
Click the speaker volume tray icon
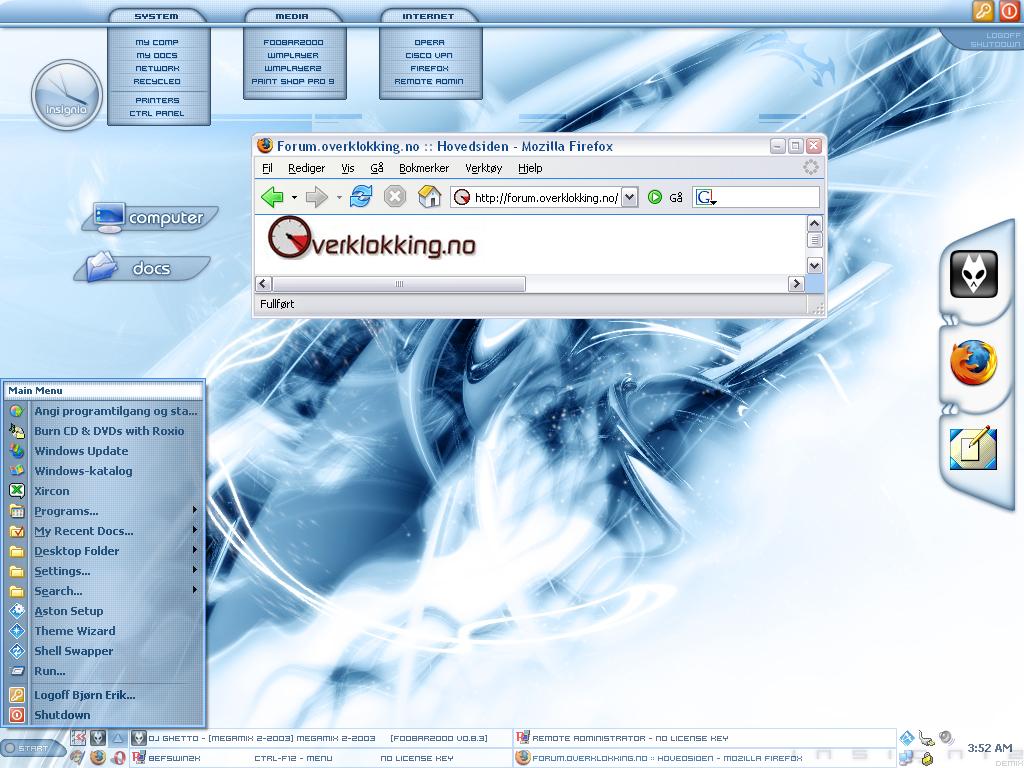946,738
